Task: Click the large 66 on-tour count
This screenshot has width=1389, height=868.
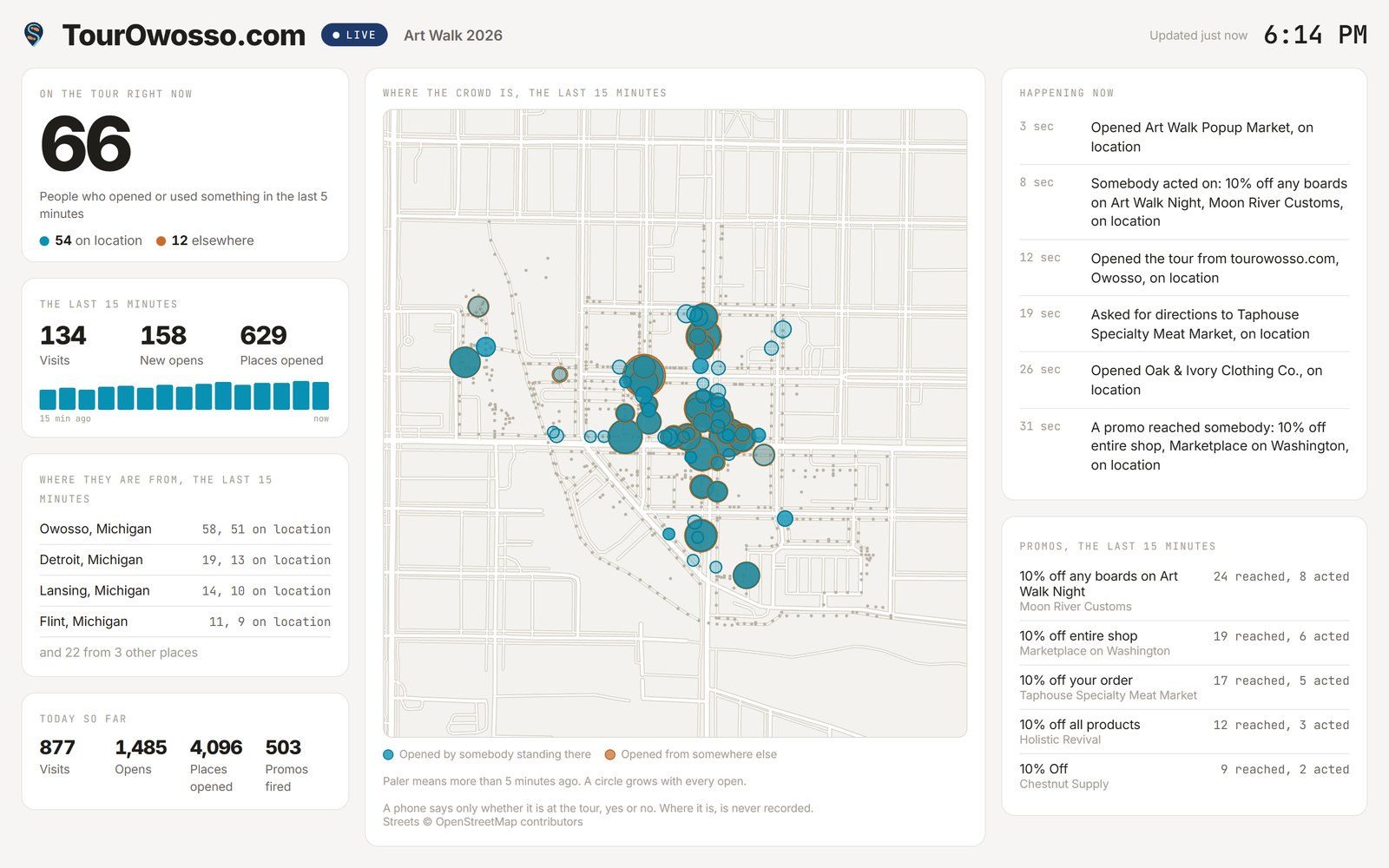Action: coord(86,144)
